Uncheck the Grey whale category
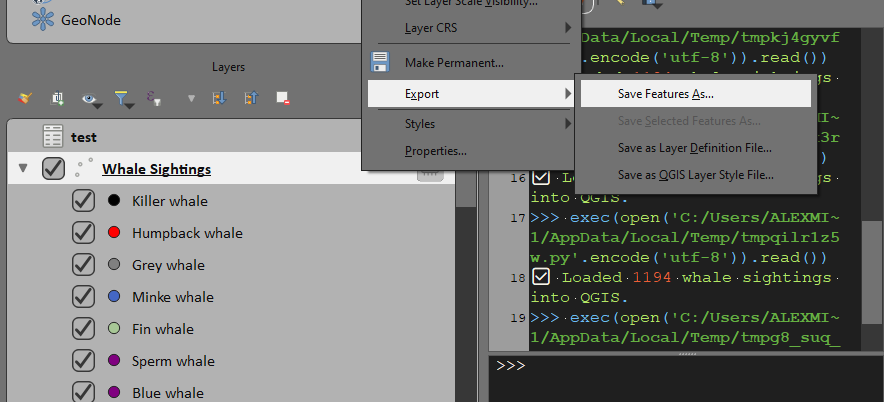Image resolution: width=884 pixels, height=402 pixels. pos(83,265)
